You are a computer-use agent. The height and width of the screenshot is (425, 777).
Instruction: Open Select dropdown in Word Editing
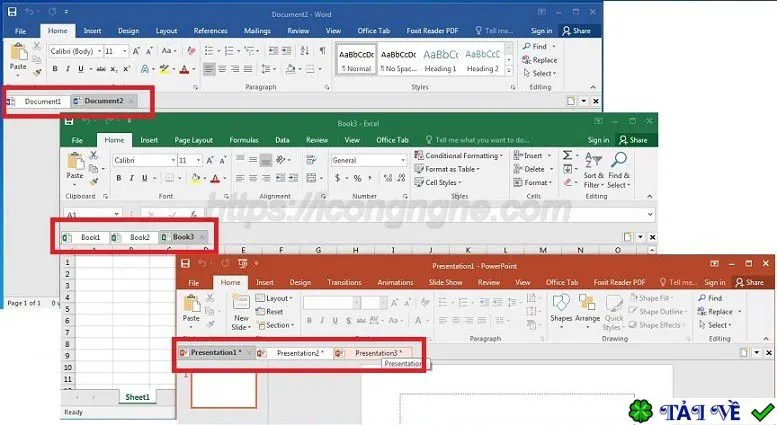540,73
